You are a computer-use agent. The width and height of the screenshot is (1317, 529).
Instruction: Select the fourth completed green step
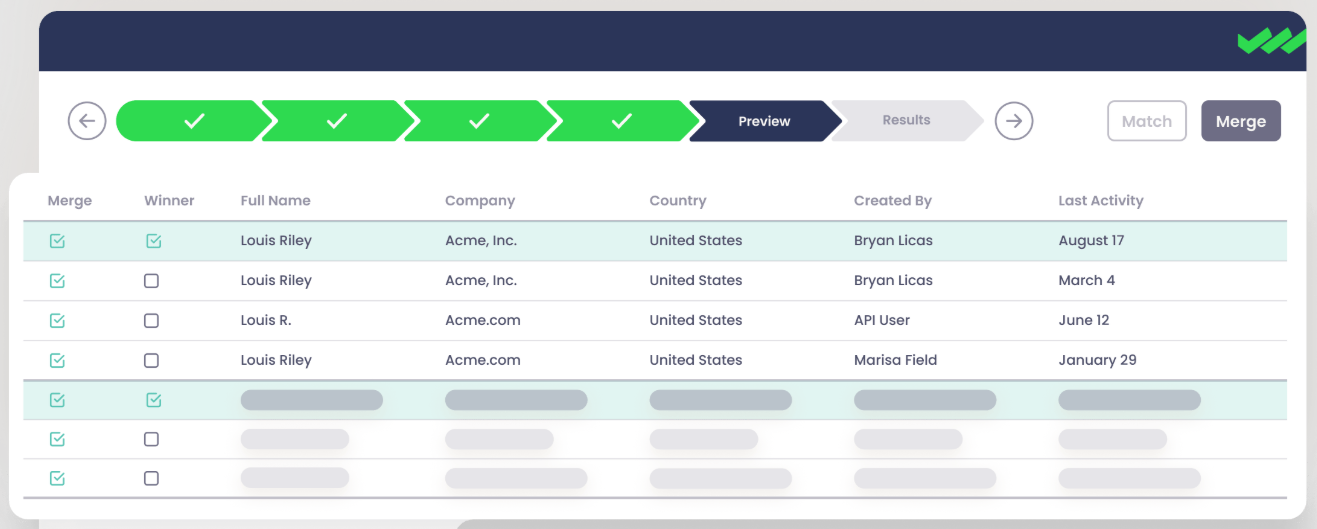tap(622, 121)
